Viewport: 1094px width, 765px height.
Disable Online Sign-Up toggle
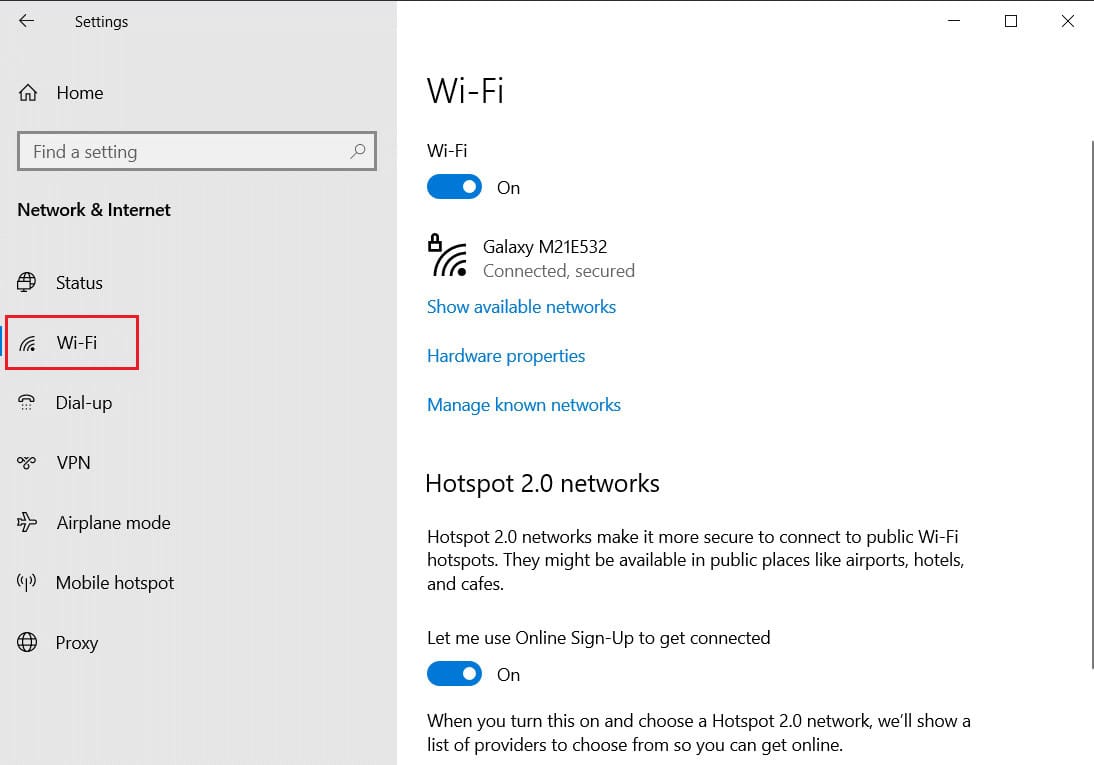tap(454, 674)
